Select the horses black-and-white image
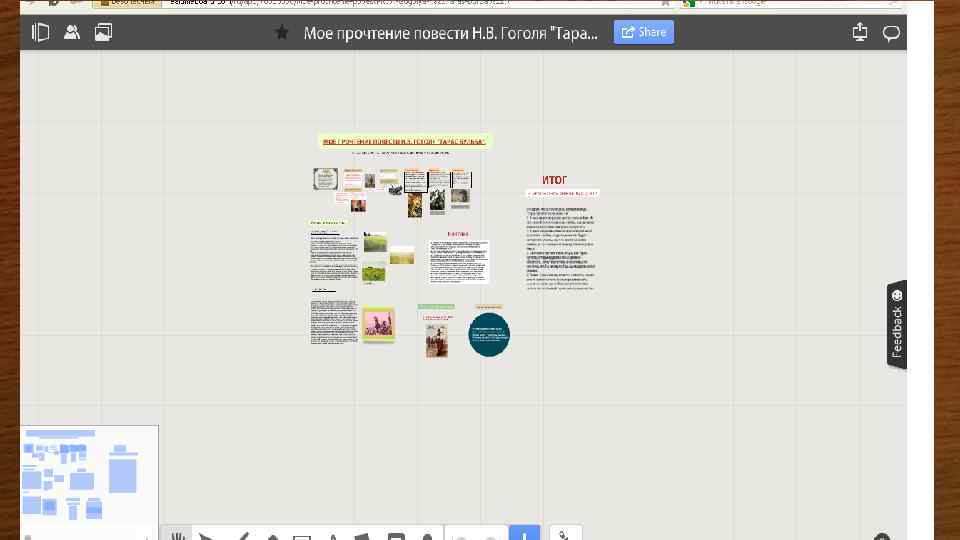The height and width of the screenshot is (540, 960). coord(437,200)
